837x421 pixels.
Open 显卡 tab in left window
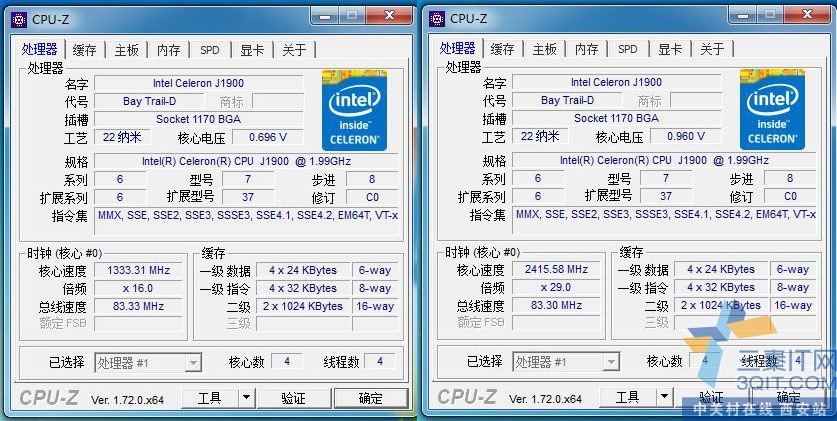point(252,50)
